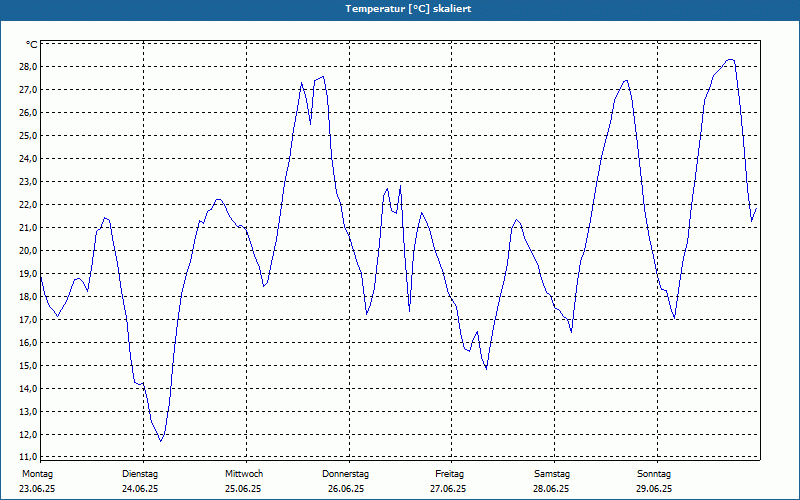This screenshot has width=800, height=500.
Task: Click the Mittwoch day label
Action: tap(244, 474)
